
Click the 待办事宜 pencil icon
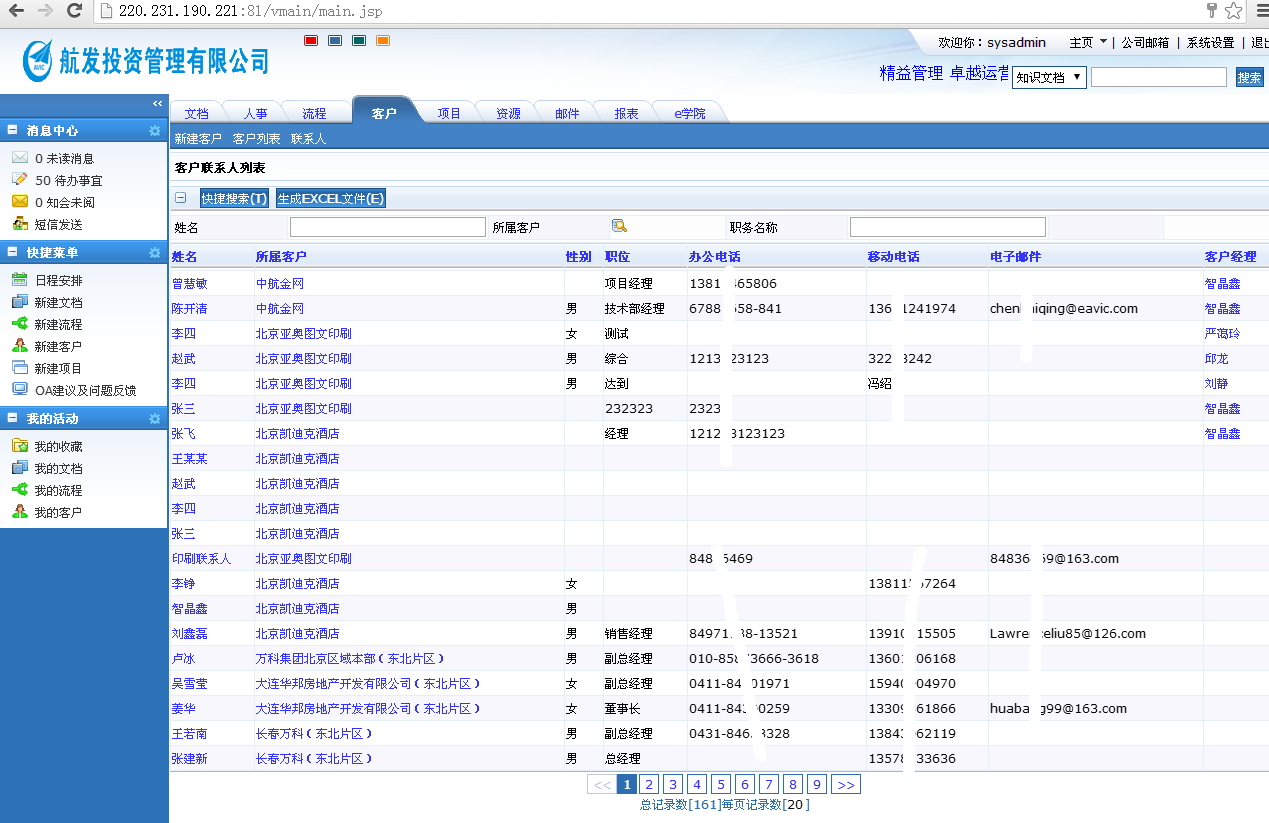19,180
